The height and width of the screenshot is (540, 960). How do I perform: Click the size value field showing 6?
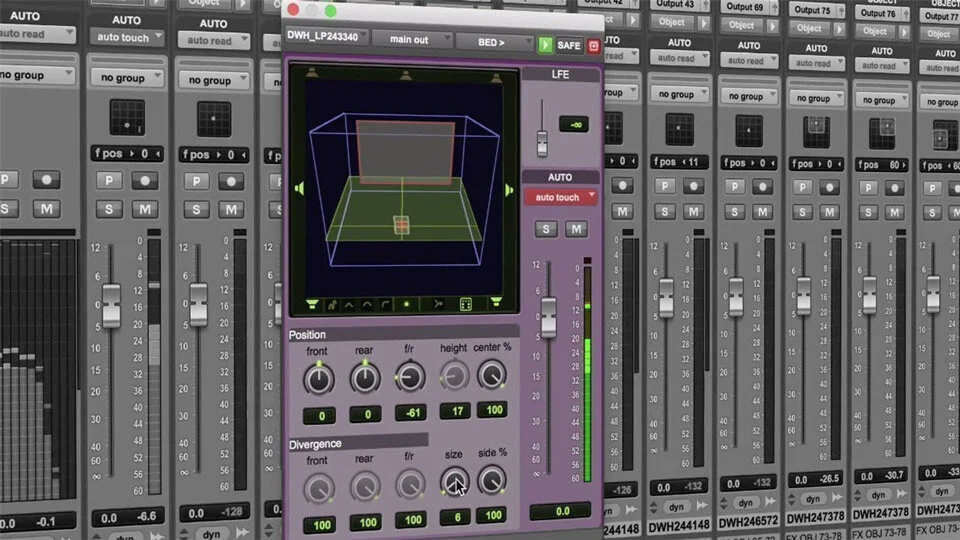point(455,517)
